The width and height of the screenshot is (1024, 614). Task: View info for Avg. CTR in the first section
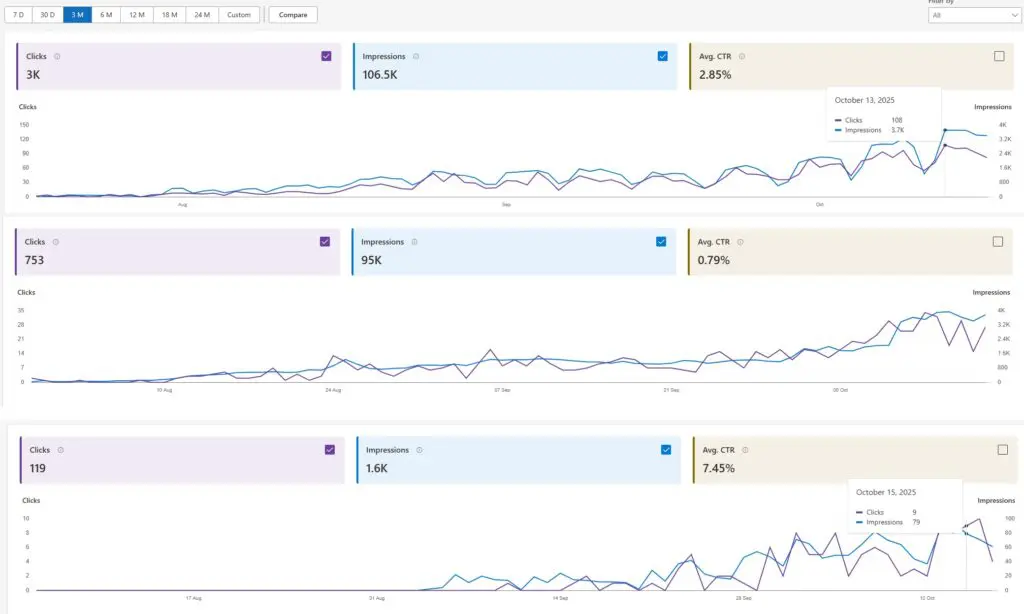tap(741, 56)
